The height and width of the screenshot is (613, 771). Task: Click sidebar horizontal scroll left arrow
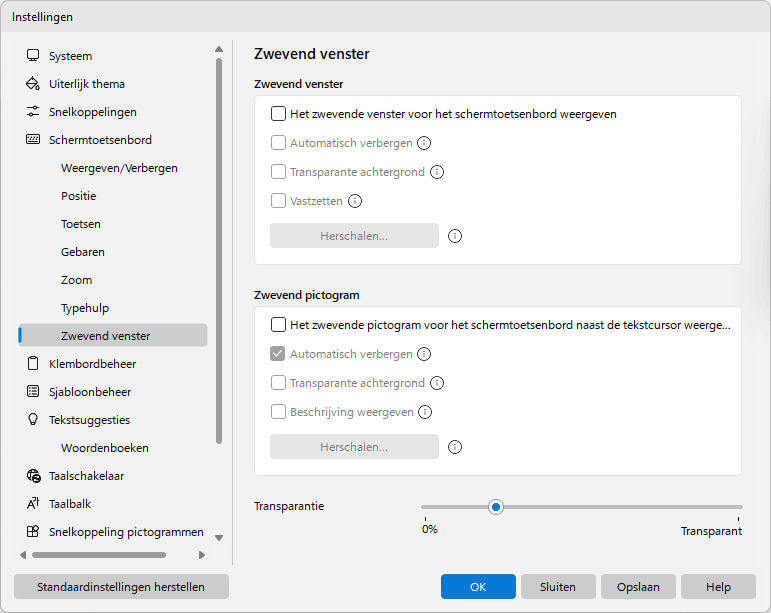tap(23, 555)
